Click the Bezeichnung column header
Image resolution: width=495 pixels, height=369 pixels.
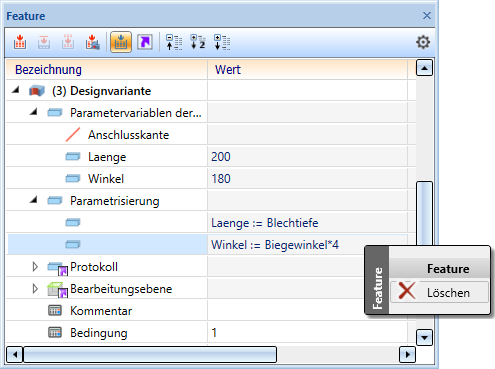(x=107, y=70)
